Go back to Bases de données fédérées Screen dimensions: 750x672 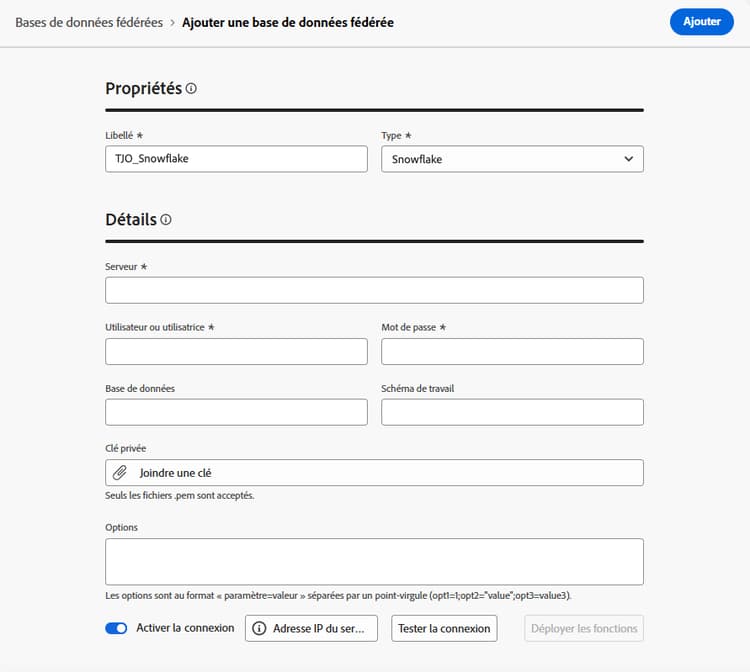[x=88, y=22]
